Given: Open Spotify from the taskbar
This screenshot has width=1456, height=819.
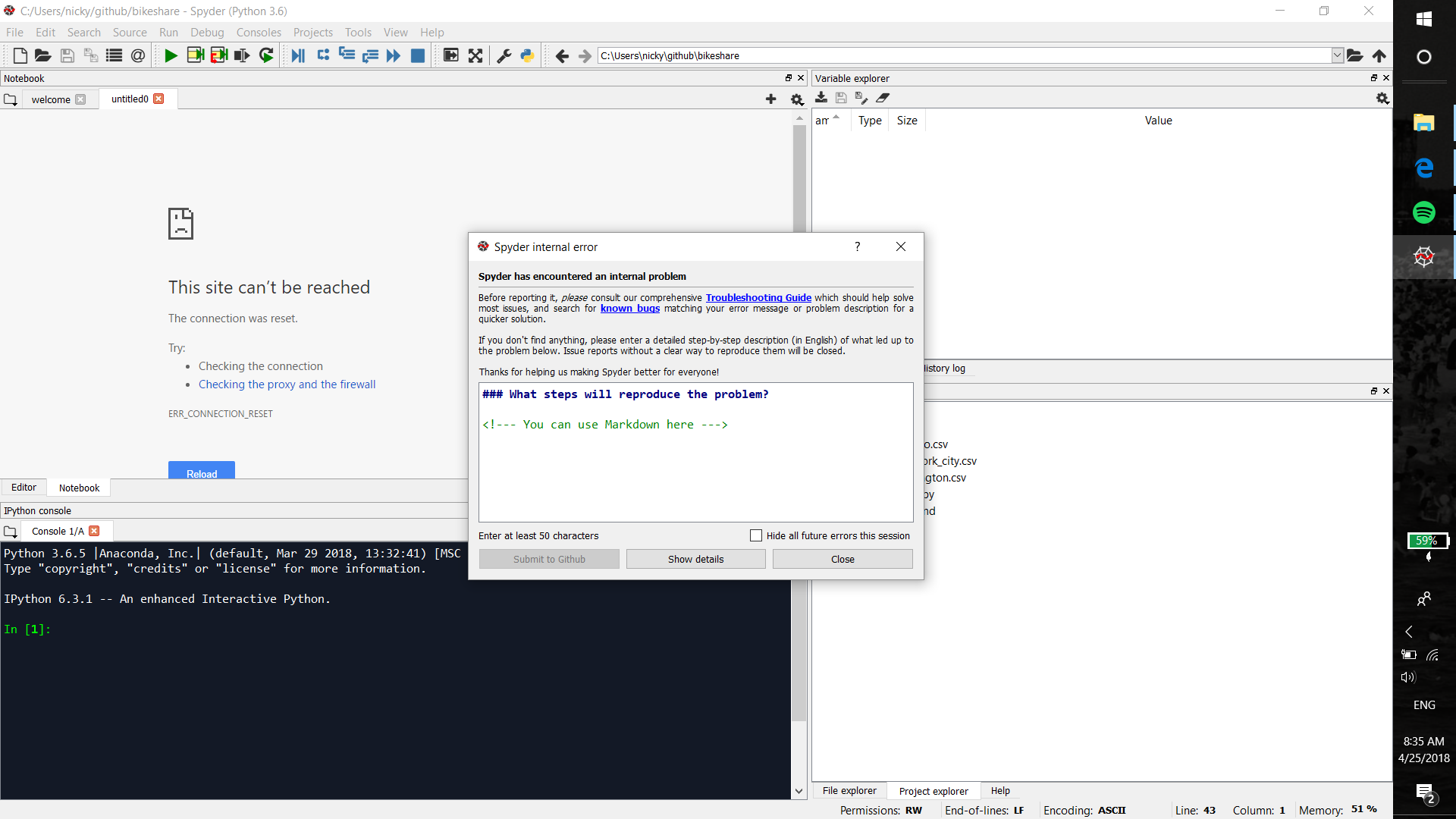Looking at the screenshot, I should pyautogui.click(x=1425, y=212).
